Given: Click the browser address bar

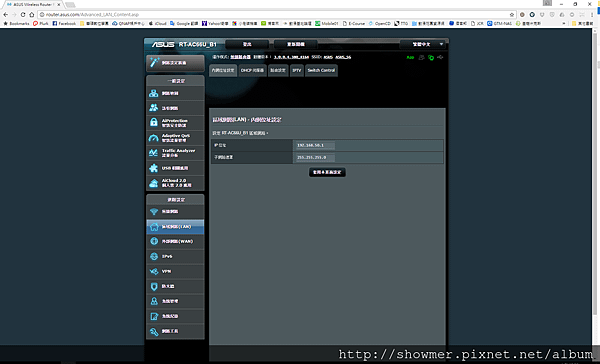Looking at the screenshot, I should pyautogui.click(x=276, y=15).
